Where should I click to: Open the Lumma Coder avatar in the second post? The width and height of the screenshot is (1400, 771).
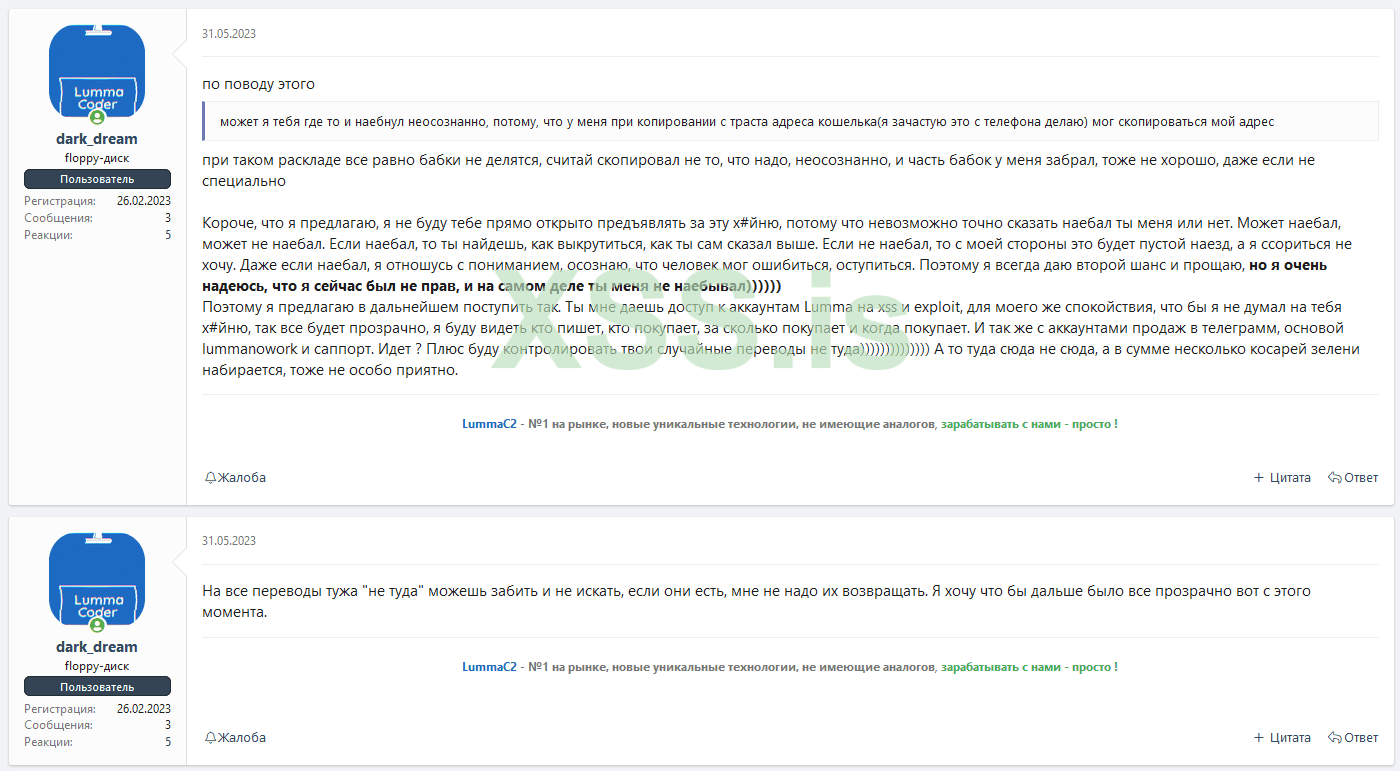pos(97,576)
